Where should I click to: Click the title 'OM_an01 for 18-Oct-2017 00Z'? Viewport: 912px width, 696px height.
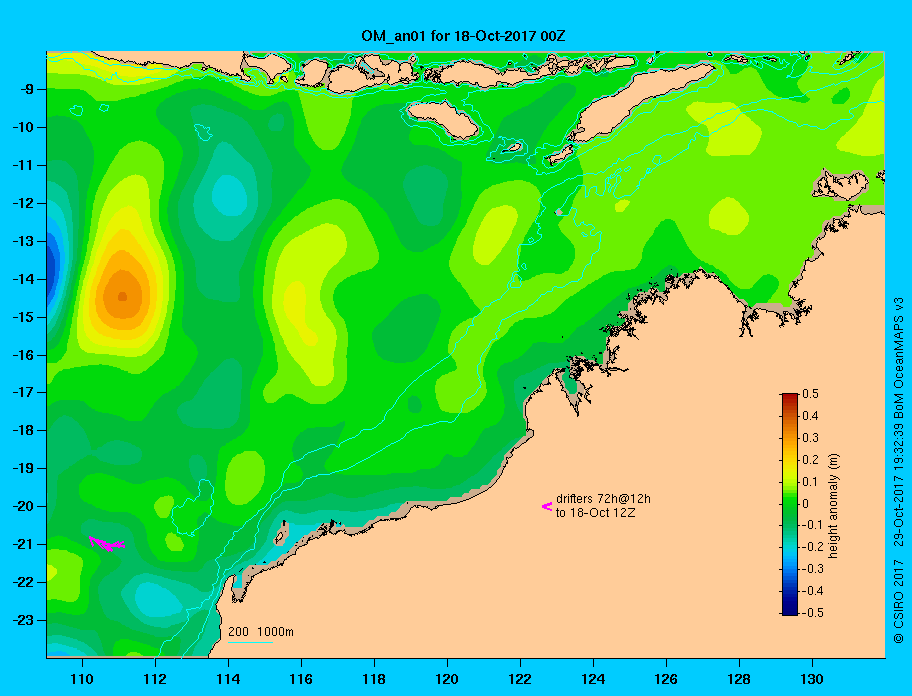463,36
